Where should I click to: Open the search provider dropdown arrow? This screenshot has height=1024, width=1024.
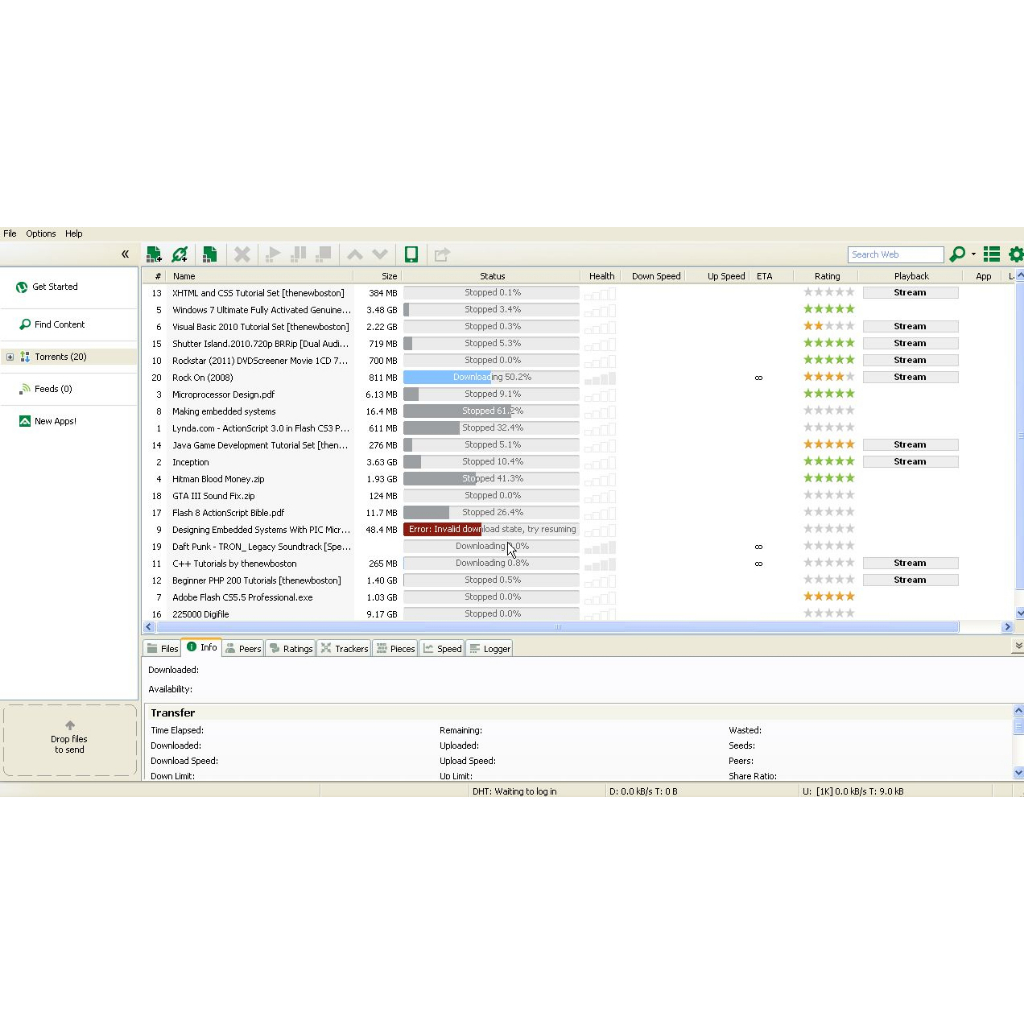(x=973, y=255)
